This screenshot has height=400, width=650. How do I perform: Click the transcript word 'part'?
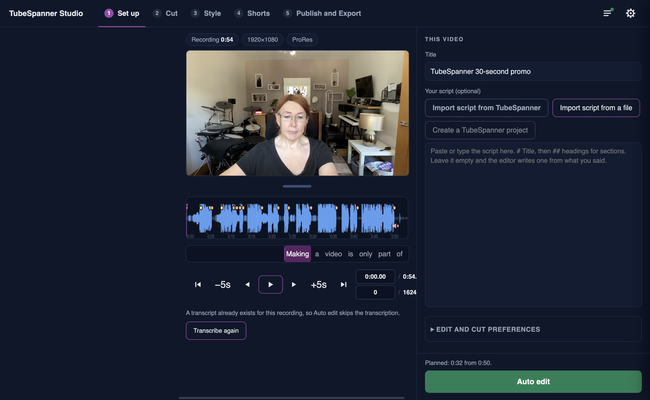point(384,254)
